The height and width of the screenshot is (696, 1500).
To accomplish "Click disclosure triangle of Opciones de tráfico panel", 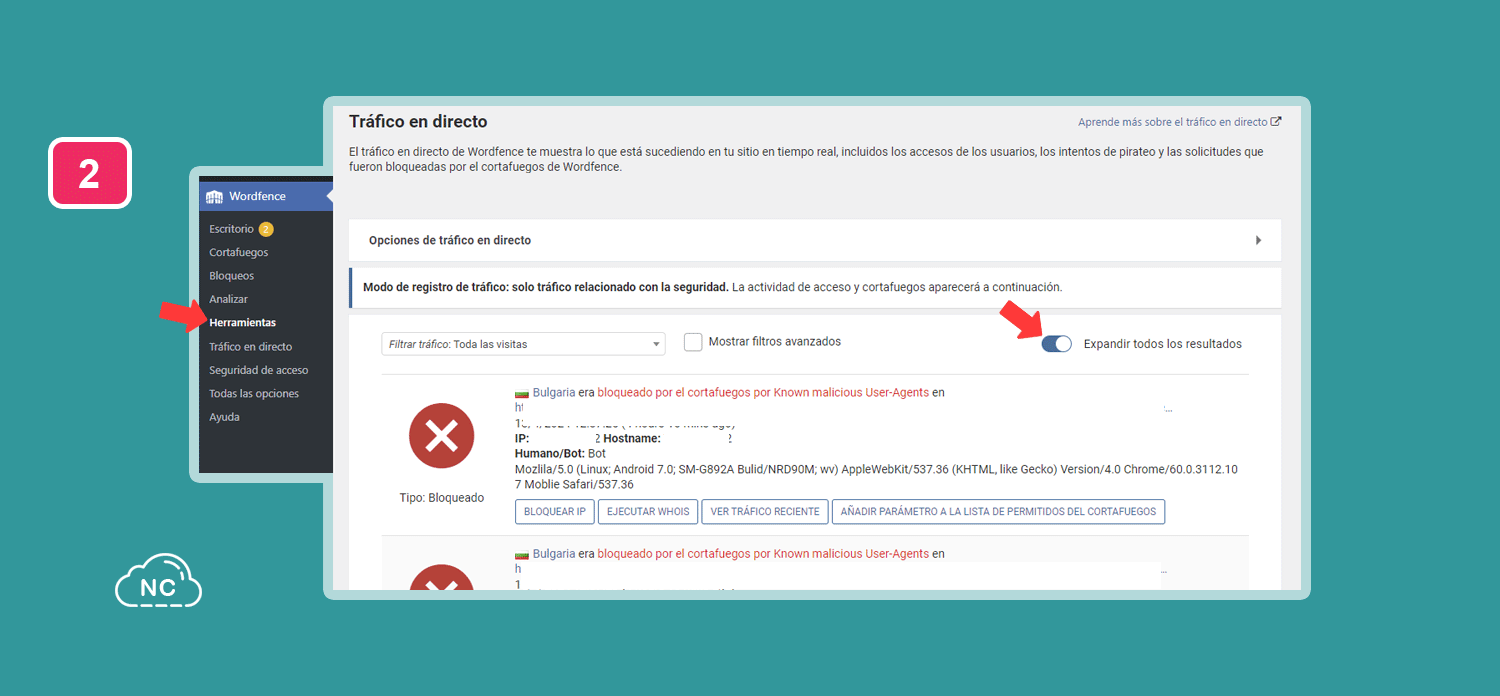I will point(1259,240).
